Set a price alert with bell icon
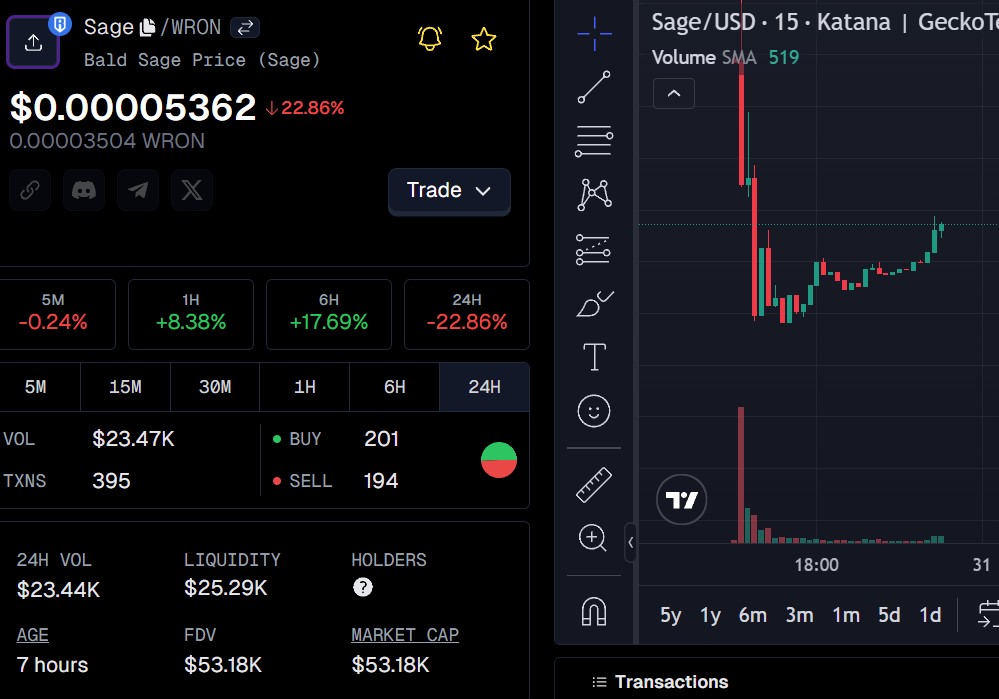 coord(430,39)
